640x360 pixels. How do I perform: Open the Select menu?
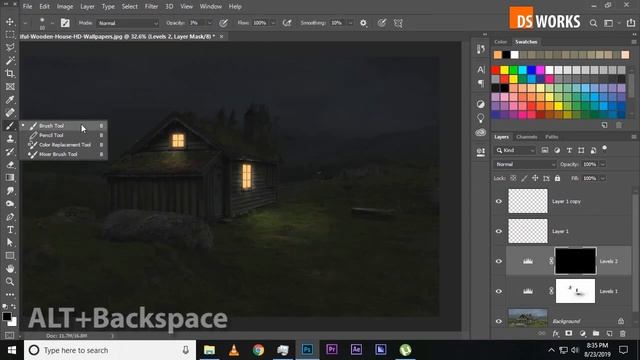coord(129,7)
